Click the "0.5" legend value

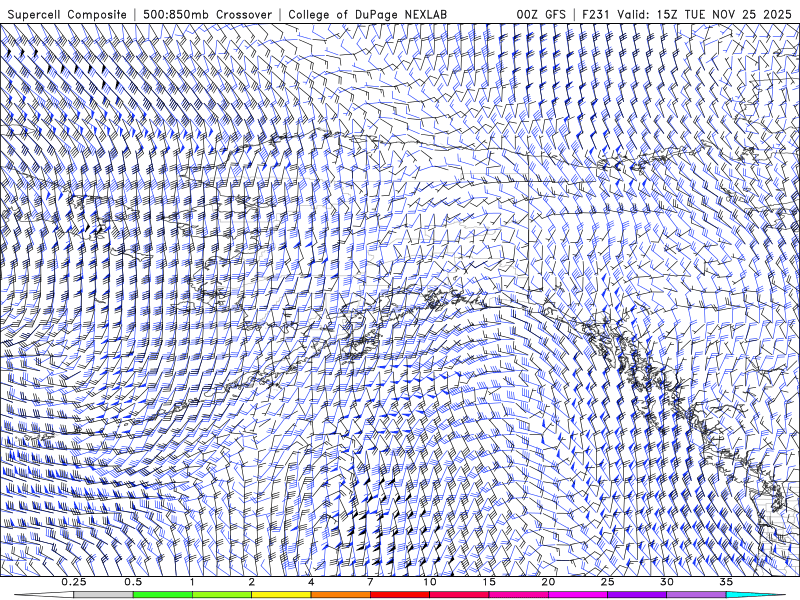point(133,582)
